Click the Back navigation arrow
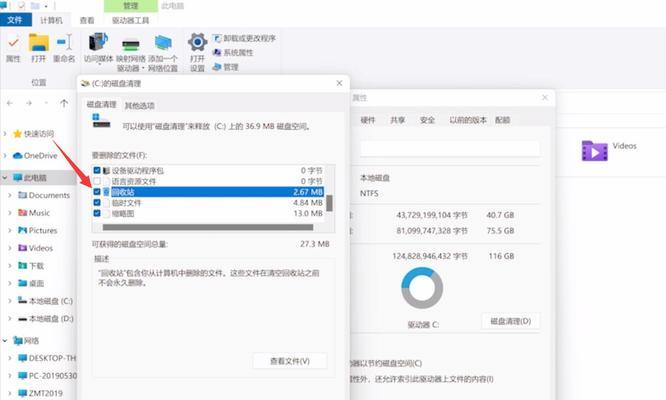 [x=10, y=103]
